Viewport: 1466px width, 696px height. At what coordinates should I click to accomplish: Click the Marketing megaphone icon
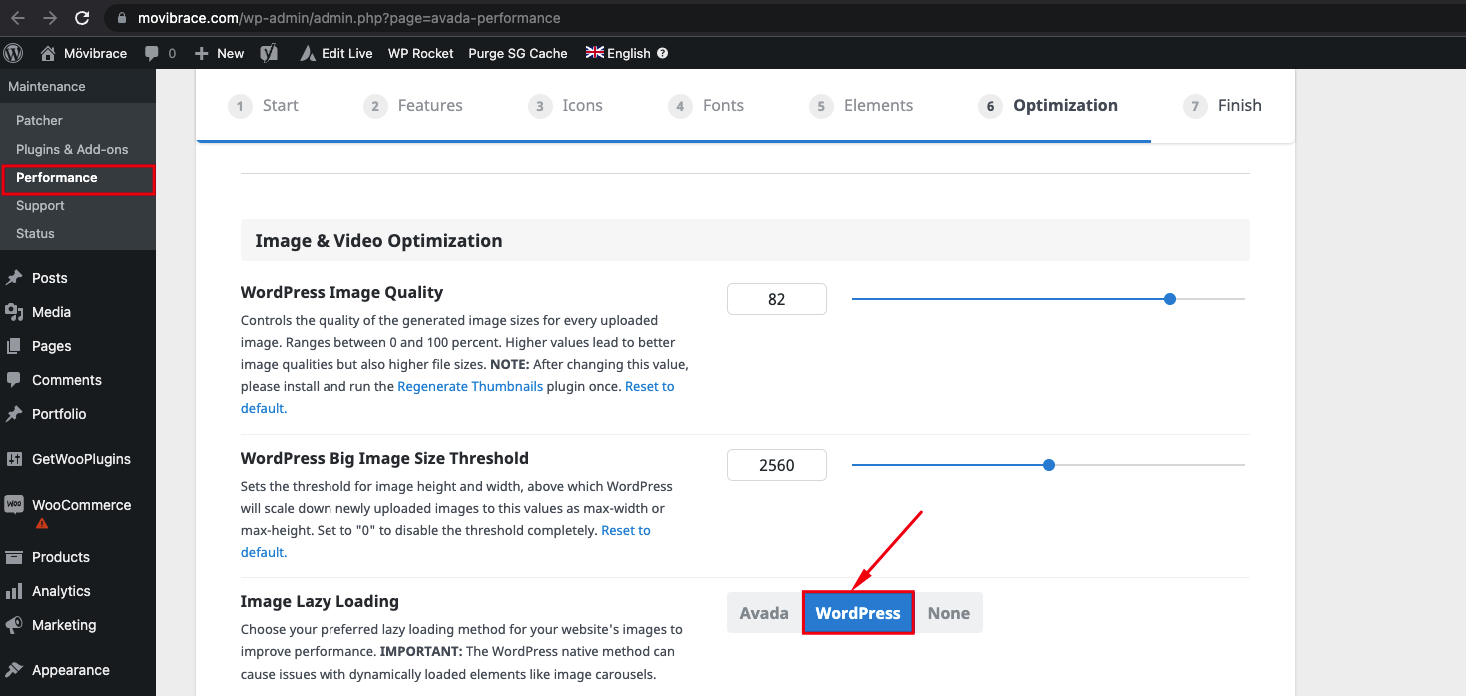14,625
